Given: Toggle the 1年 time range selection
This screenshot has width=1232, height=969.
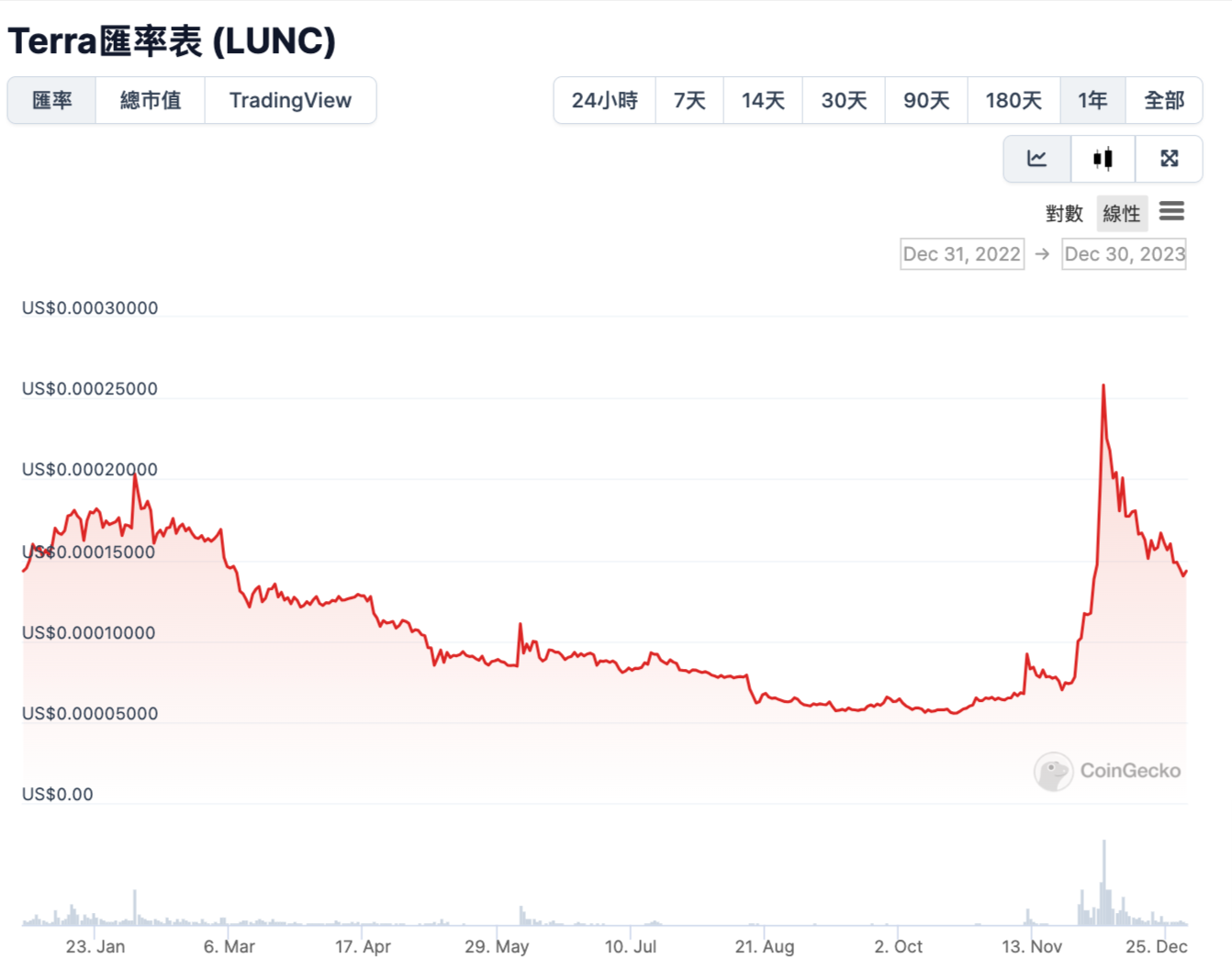Looking at the screenshot, I should click(x=1092, y=101).
